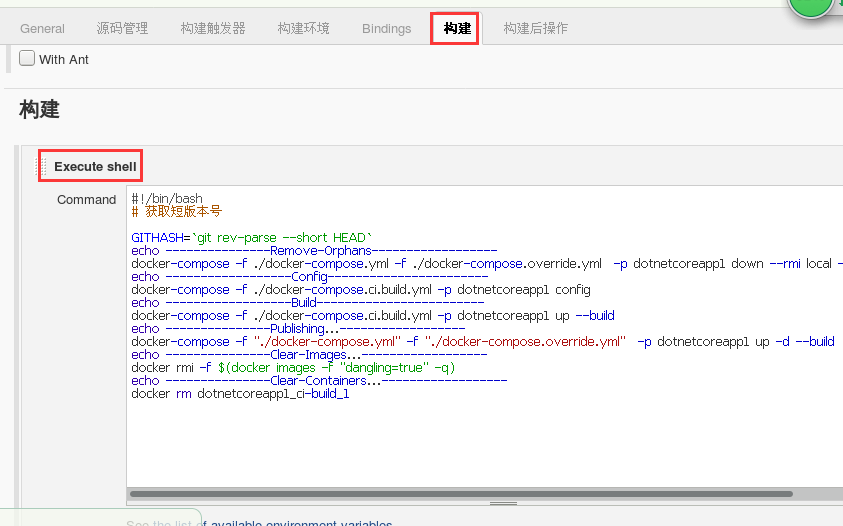Viewport: 843px width, 526px height.
Task: Click the Command field label
Action: pyautogui.click(x=87, y=200)
